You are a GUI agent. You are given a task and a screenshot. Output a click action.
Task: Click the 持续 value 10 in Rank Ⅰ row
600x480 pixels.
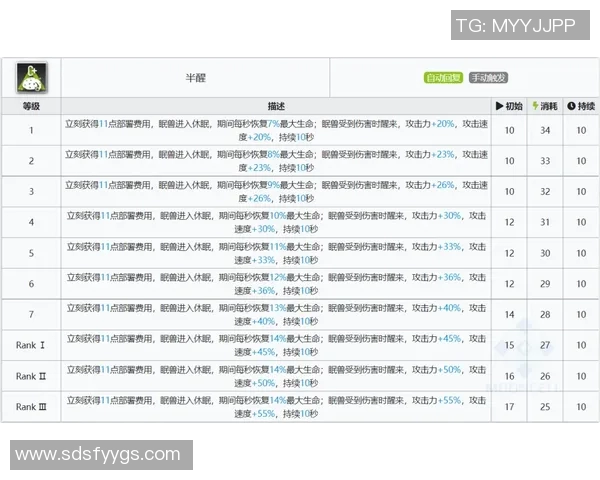[581, 345]
